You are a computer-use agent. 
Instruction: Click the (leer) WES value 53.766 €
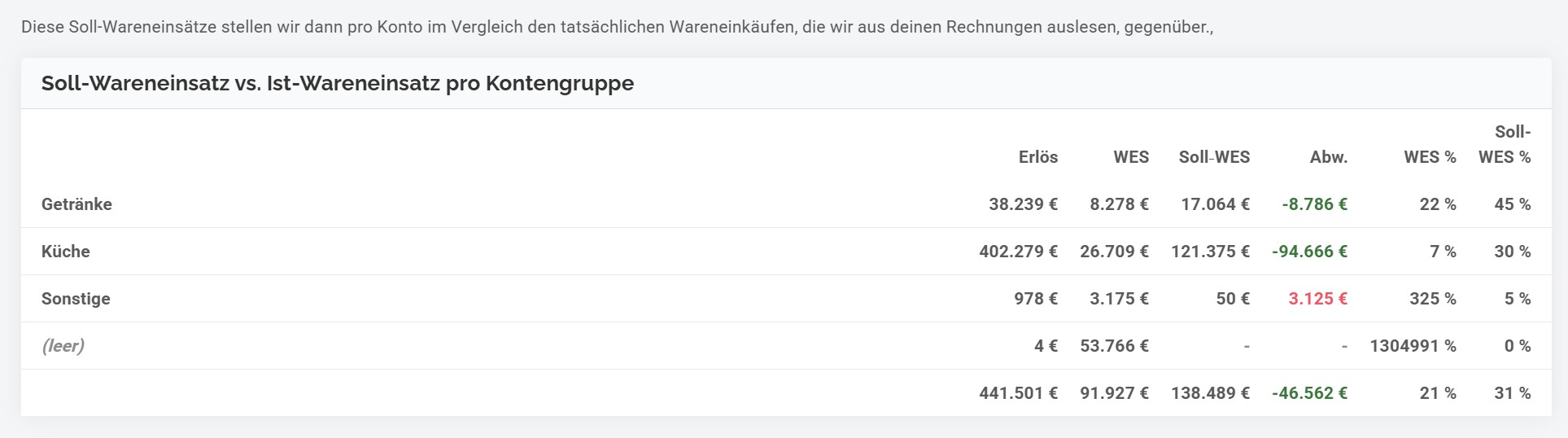click(x=1114, y=346)
